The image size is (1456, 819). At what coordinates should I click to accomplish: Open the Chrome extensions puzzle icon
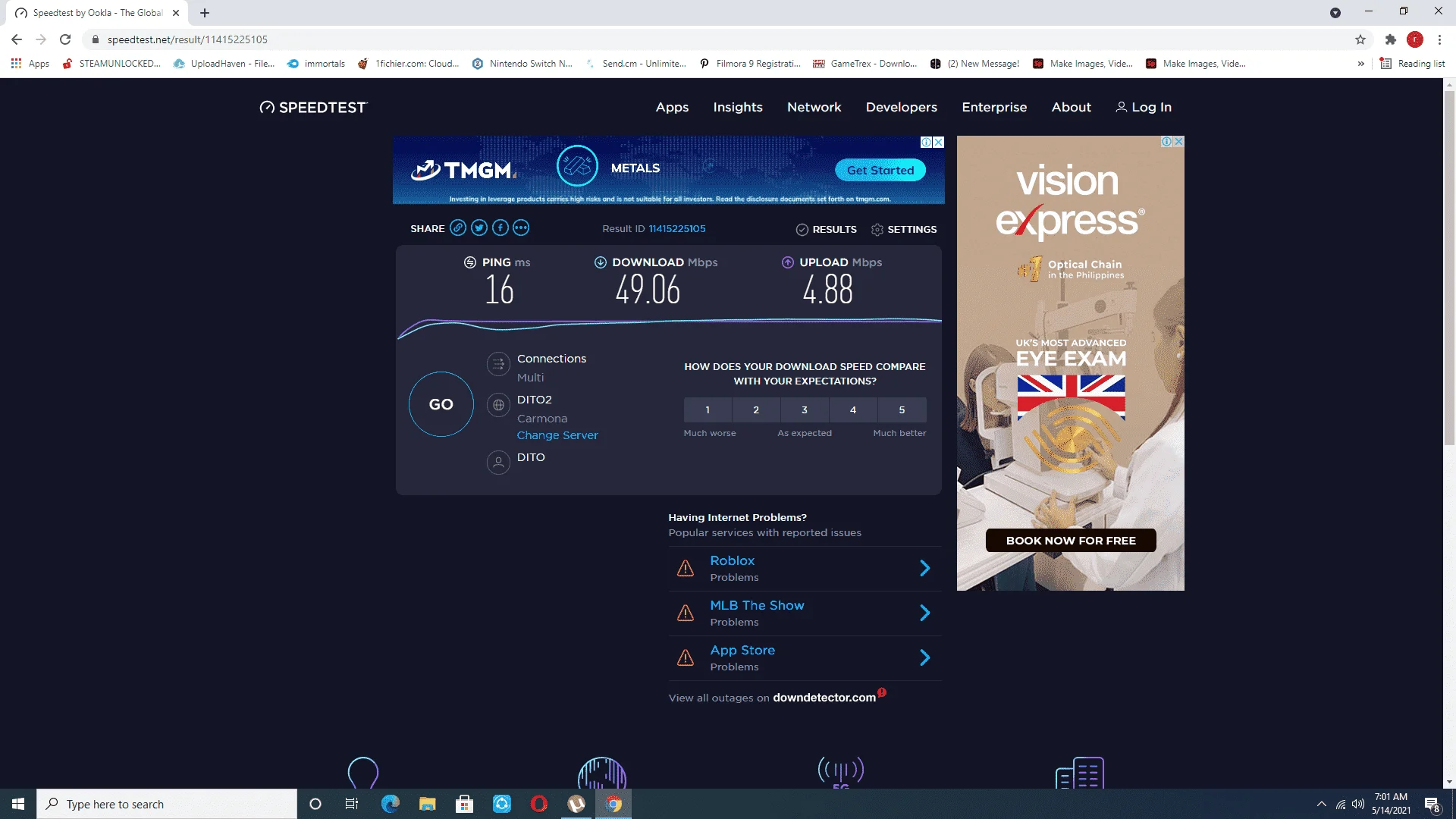(x=1391, y=39)
